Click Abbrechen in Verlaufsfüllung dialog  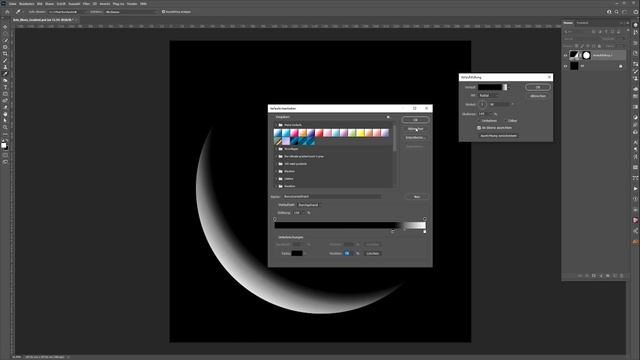(x=538, y=96)
